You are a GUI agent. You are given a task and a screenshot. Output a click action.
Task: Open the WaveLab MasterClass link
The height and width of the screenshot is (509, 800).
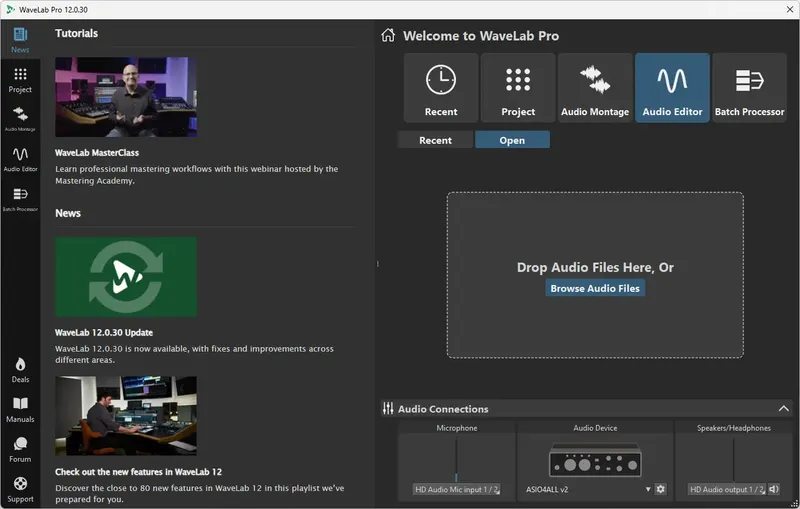pos(97,152)
